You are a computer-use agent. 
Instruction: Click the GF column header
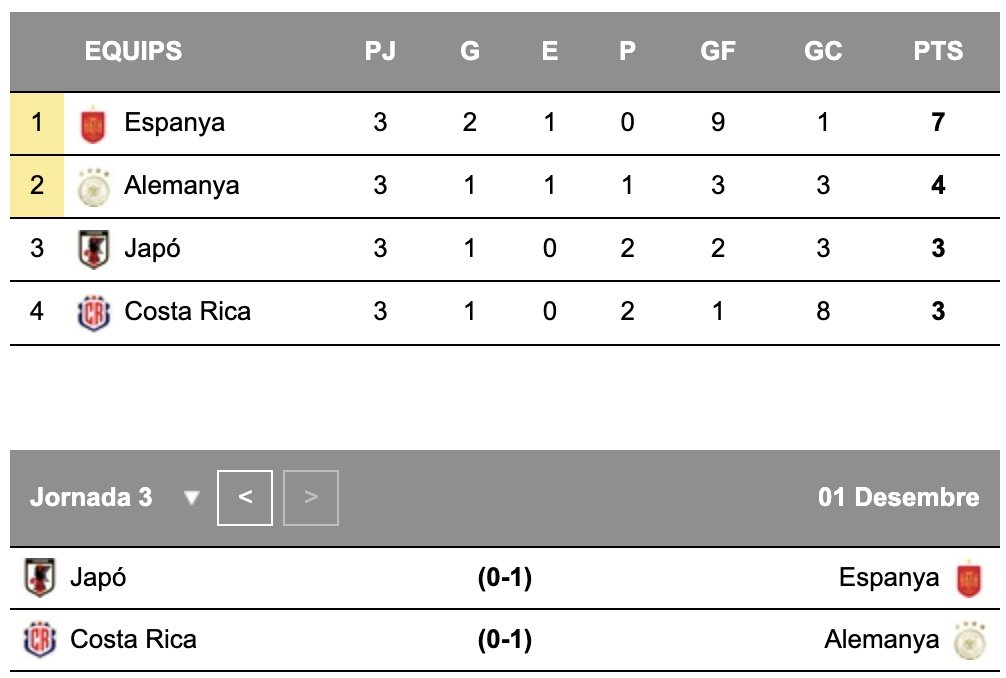click(x=718, y=51)
